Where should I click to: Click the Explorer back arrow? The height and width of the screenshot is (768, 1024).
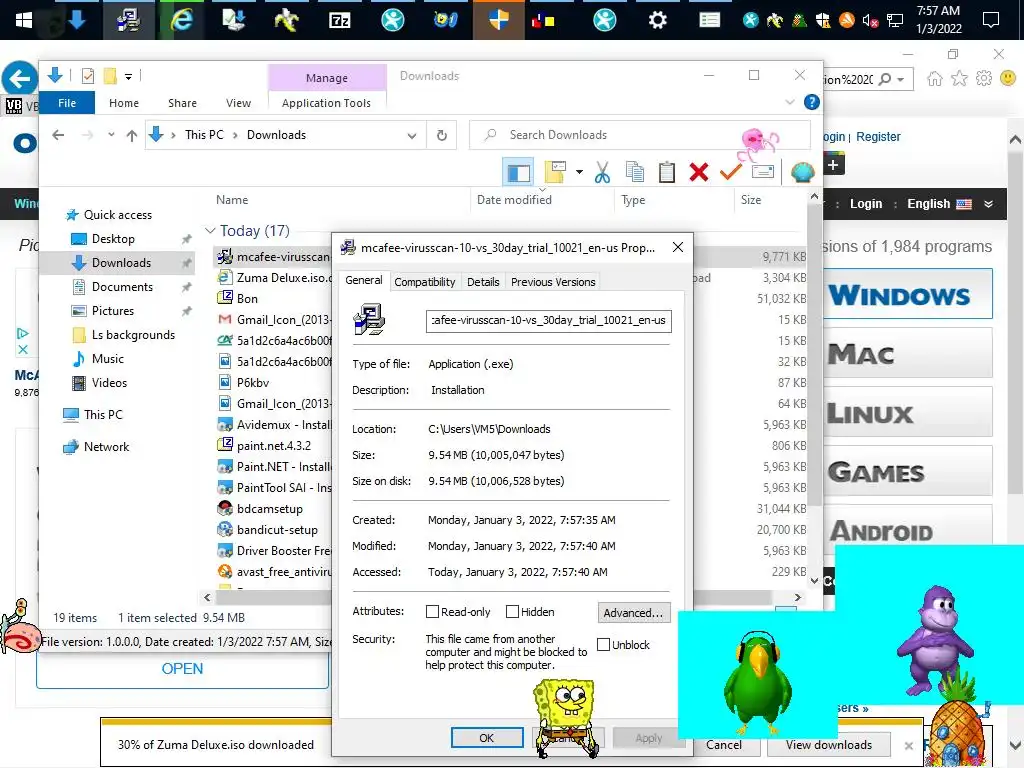click(x=58, y=135)
